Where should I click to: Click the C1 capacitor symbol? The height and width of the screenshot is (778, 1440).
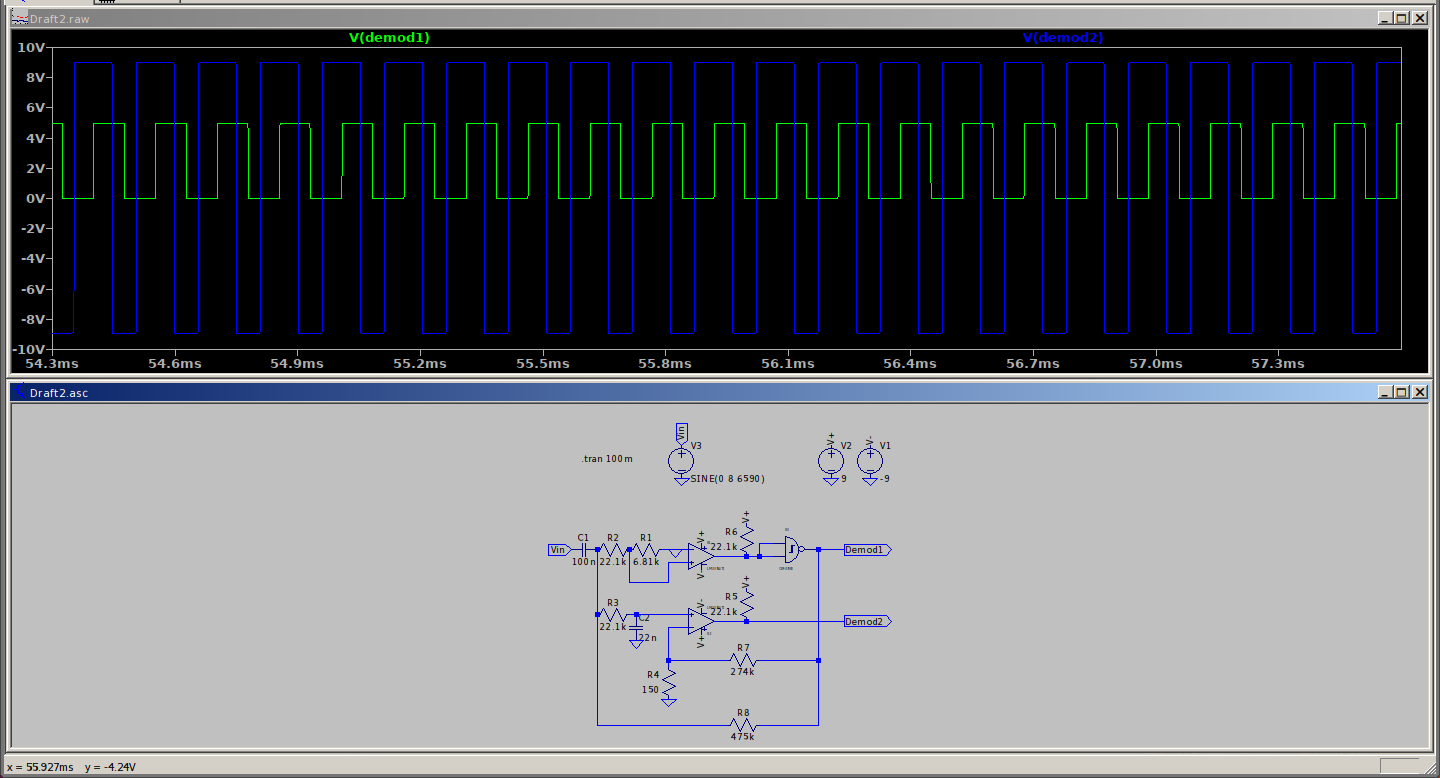click(x=584, y=549)
